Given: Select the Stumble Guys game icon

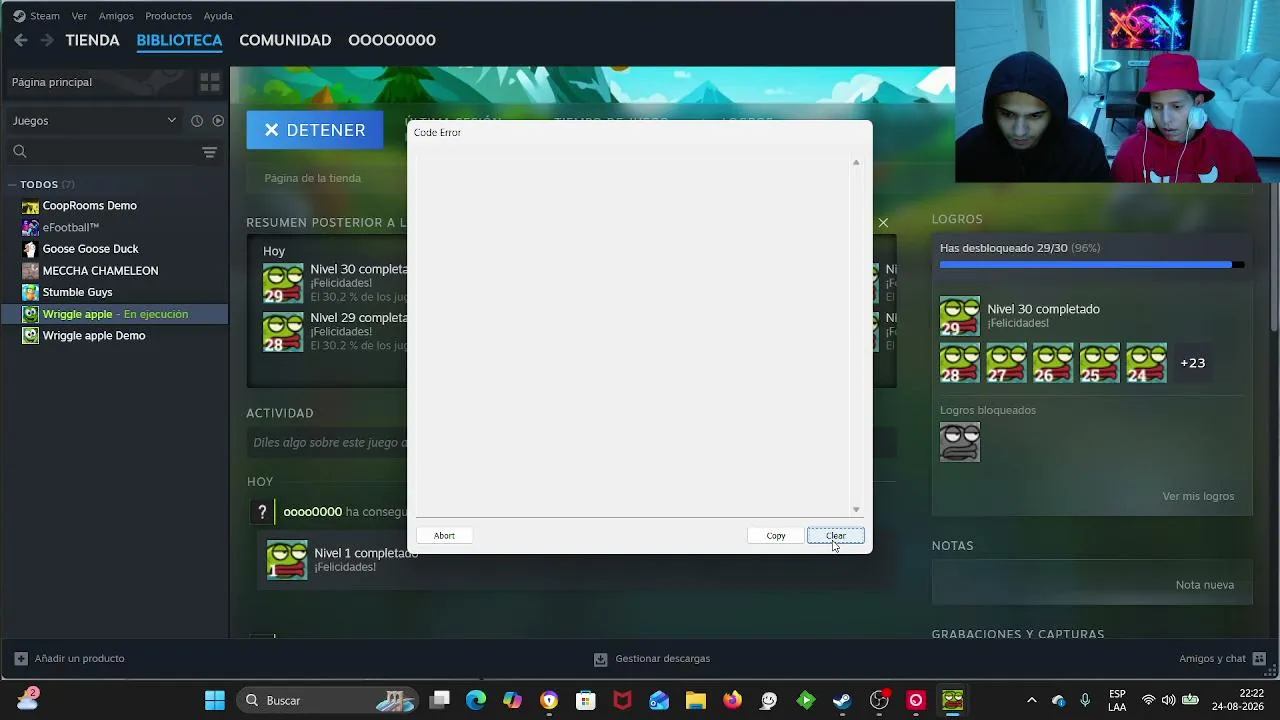Looking at the screenshot, I should point(31,292).
